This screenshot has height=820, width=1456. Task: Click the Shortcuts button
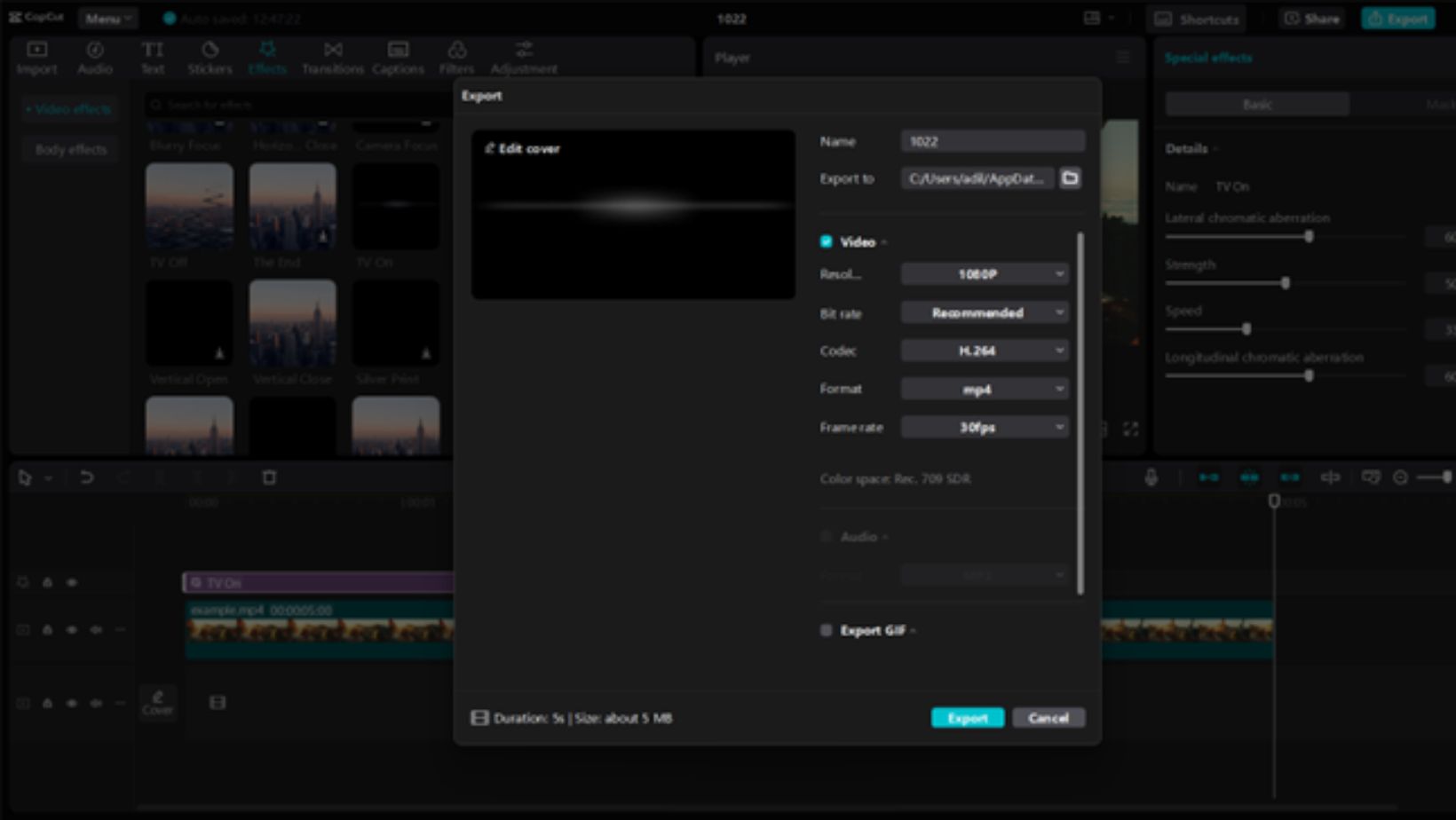(1198, 19)
